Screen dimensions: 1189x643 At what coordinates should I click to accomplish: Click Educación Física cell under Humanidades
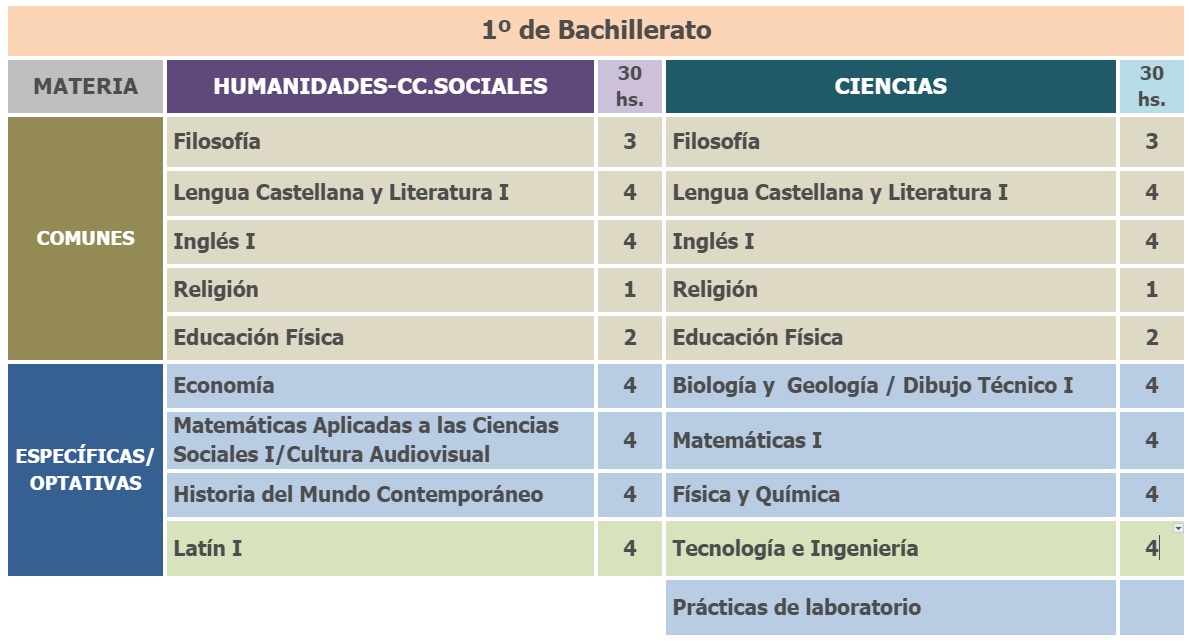pyautogui.click(x=381, y=337)
